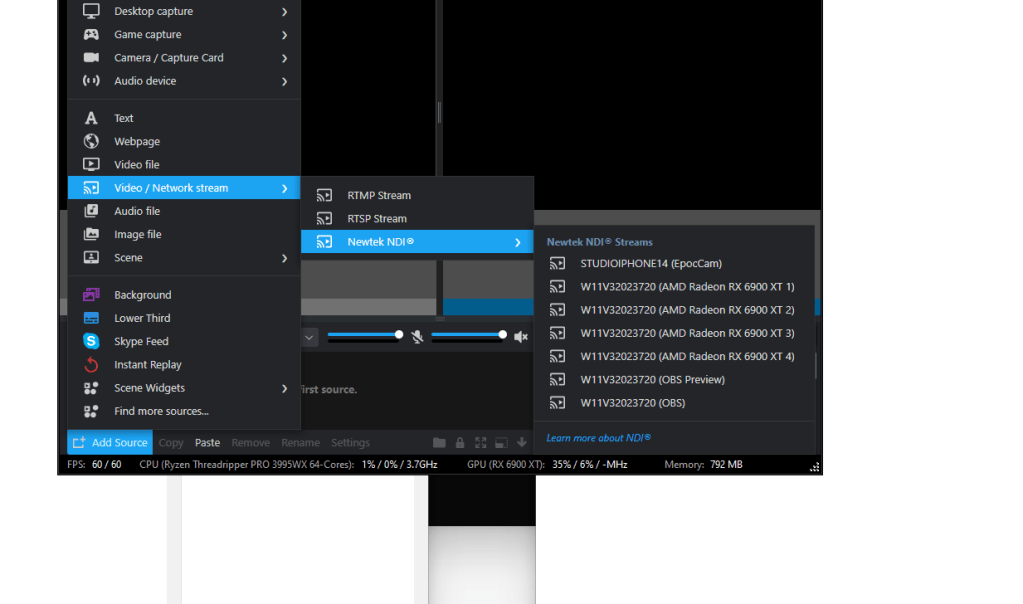Click the window resize grip in status bar

(814, 467)
